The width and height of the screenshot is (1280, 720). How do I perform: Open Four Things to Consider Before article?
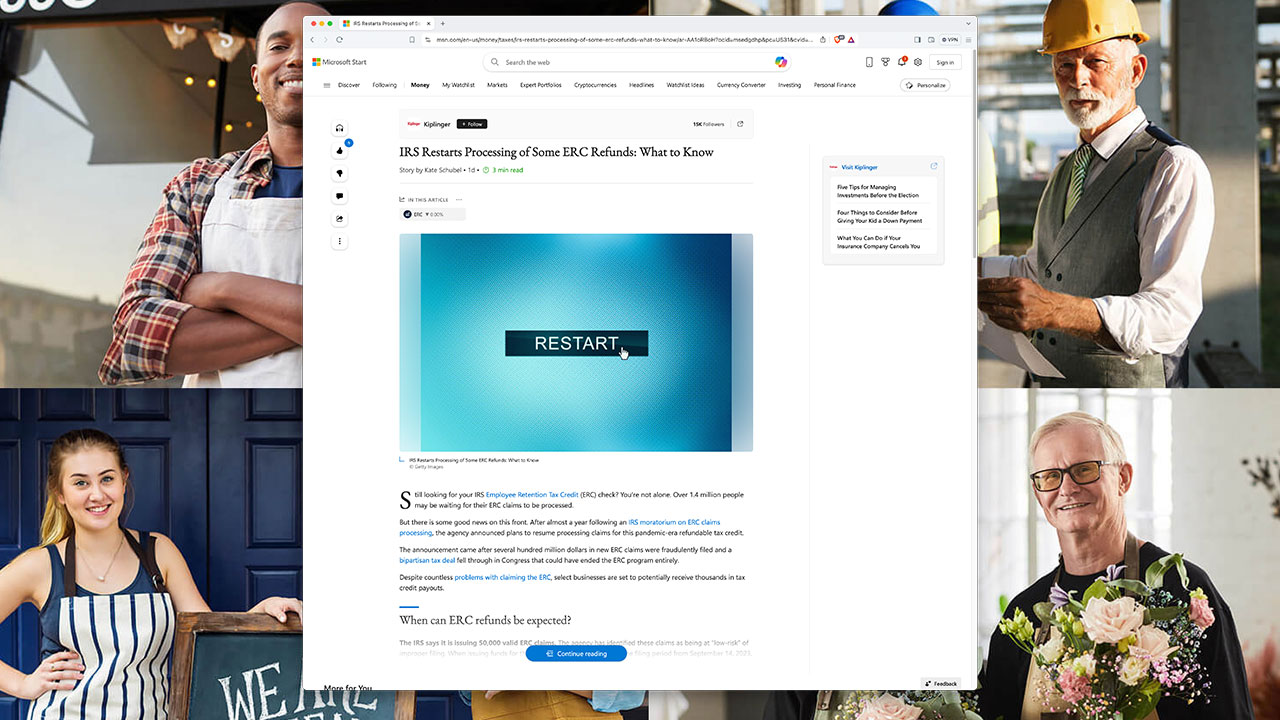880,217
